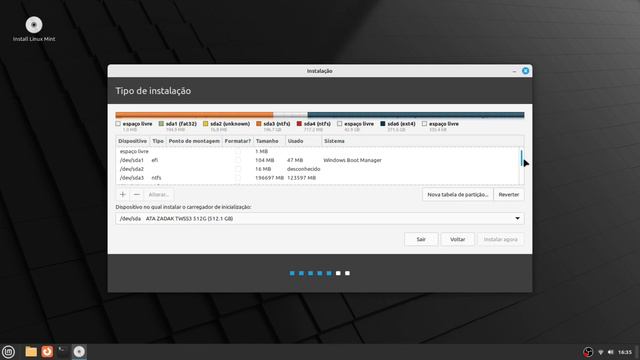Click the sda4 (ntfs) red legend swatch
The height and width of the screenshot is (360, 640).
[x=299, y=124]
